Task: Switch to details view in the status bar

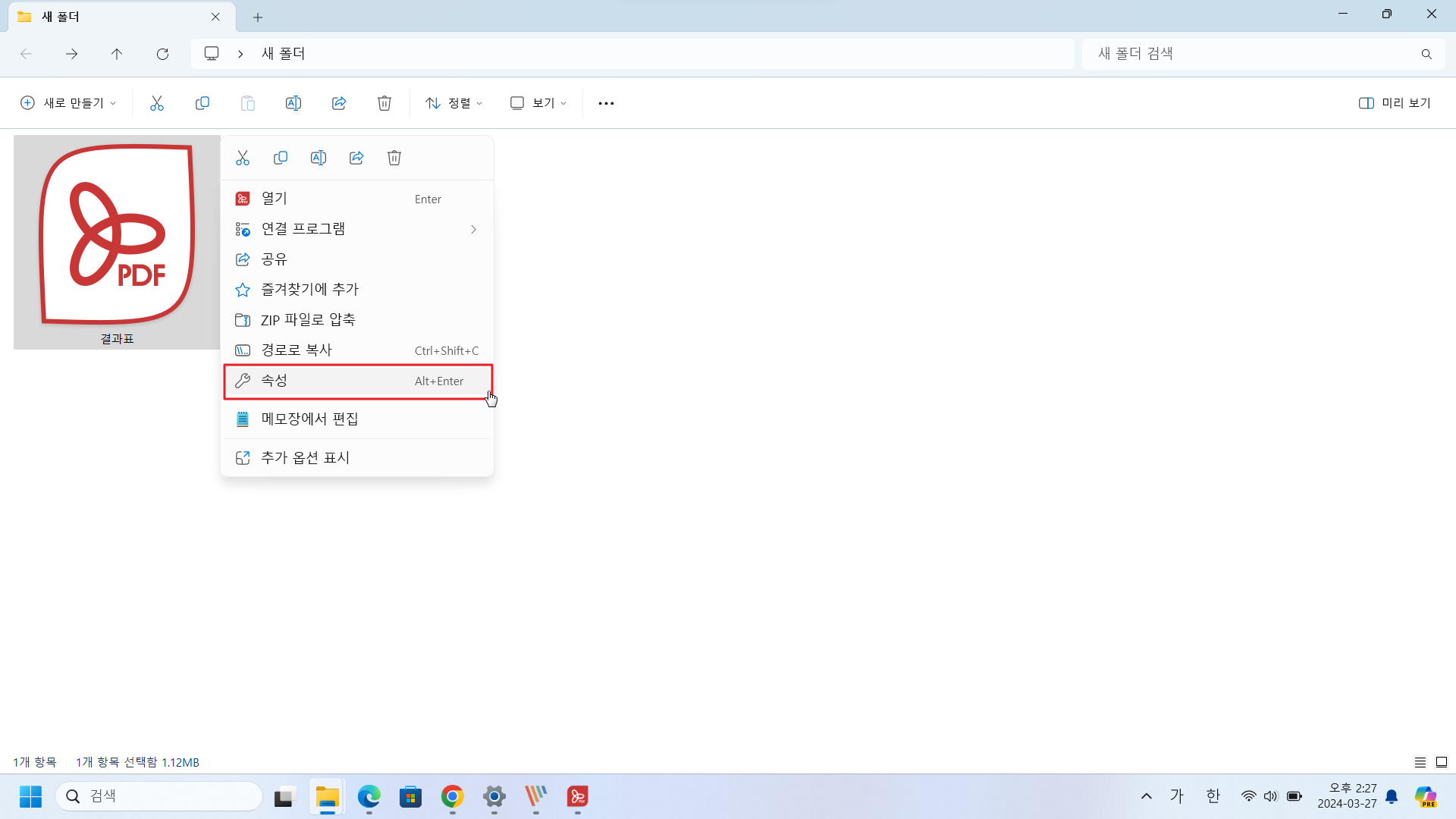Action: coord(1420,762)
